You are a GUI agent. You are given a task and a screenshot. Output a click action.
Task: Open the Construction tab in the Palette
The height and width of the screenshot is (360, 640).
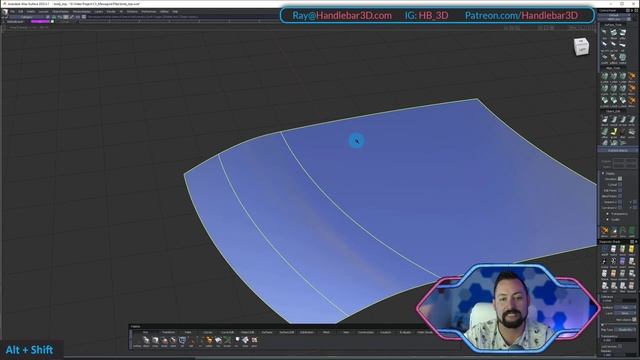366,332
